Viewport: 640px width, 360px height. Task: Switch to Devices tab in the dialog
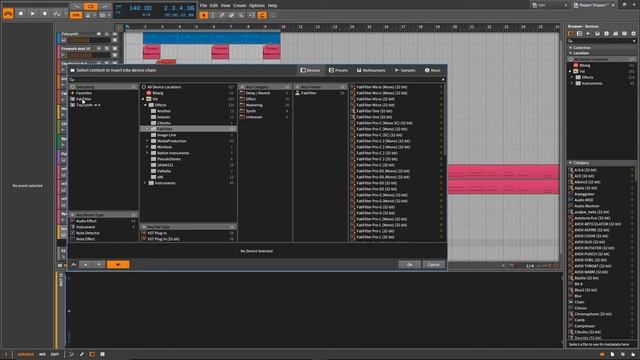(311, 70)
